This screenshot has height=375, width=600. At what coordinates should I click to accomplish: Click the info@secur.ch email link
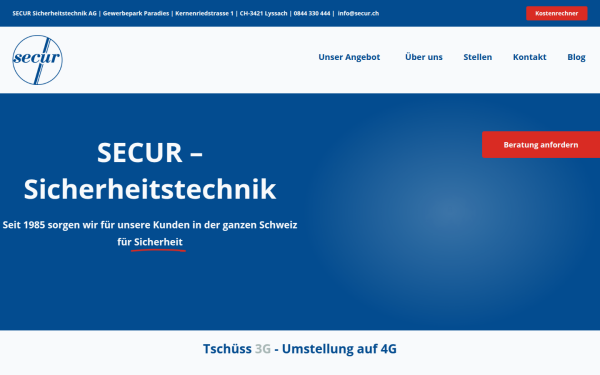click(358, 13)
